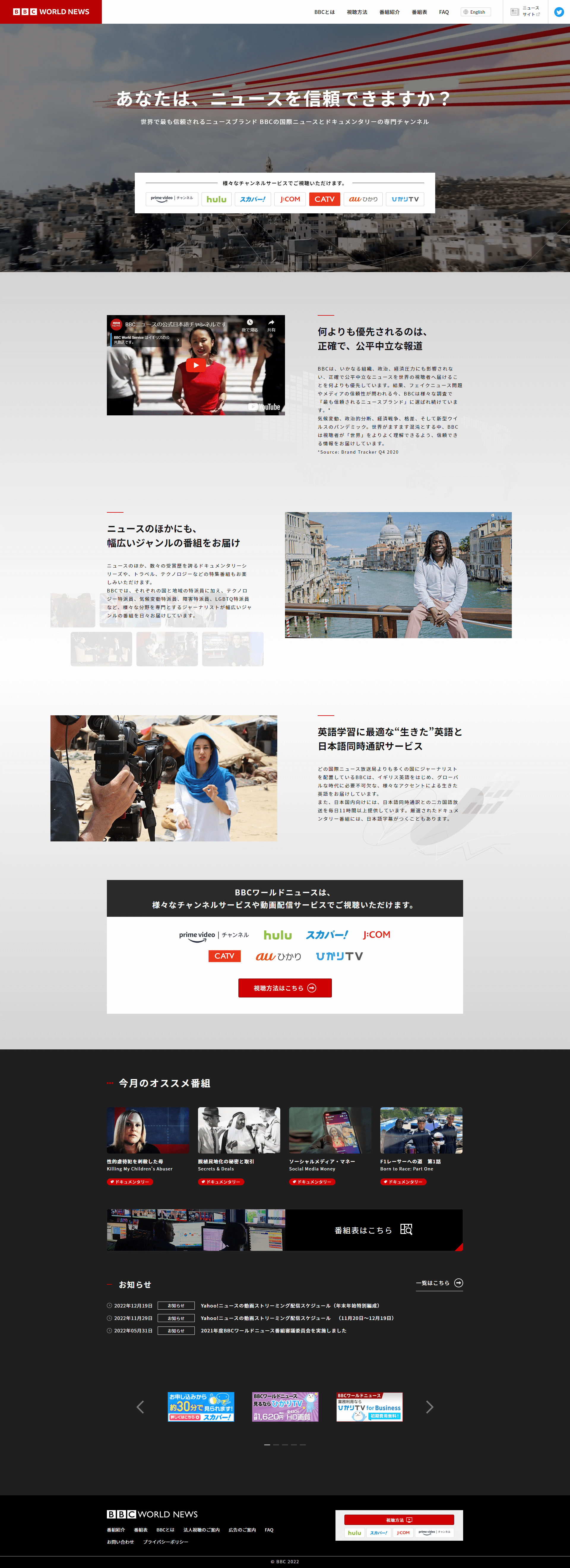Image resolution: width=570 pixels, height=1568 pixels.
Task: Click the footer prime video チャンネル logo
Action: (435, 1533)
